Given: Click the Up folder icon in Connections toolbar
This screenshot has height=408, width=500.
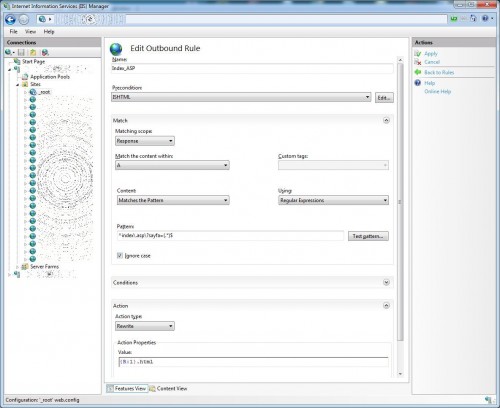Looking at the screenshot, I should (33, 52).
